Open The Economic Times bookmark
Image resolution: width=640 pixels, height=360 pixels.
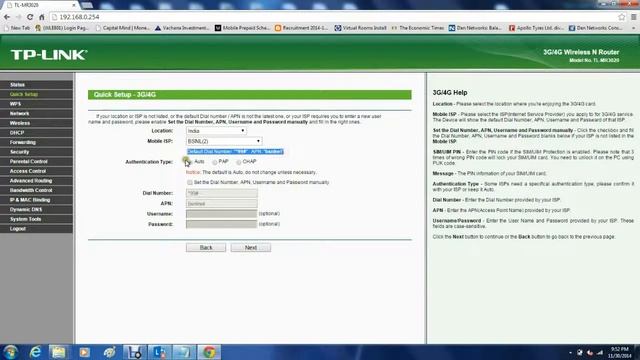click(x=418, y=28)
